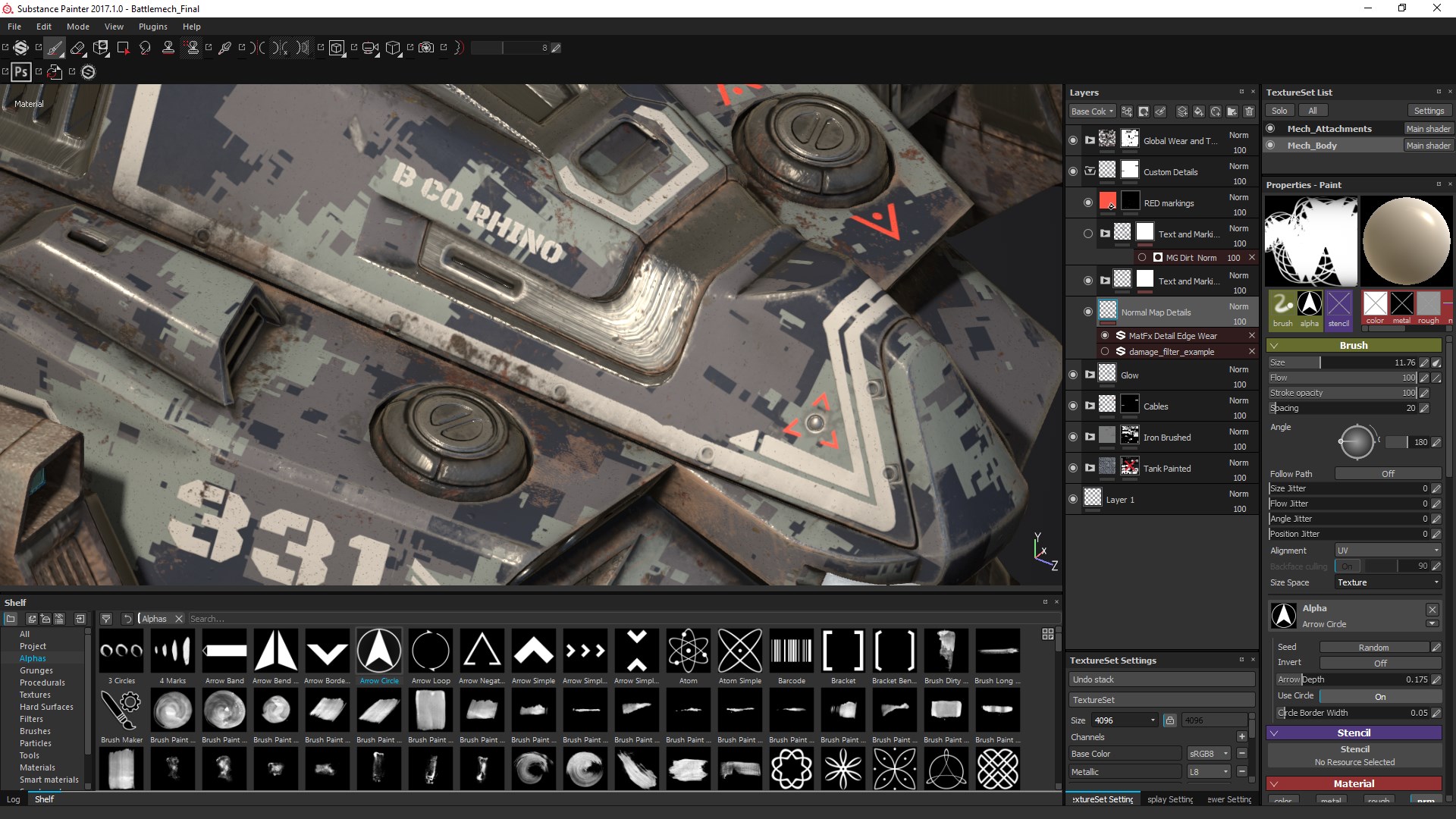
Task: Add a new fill layer in the Layers panel
Action: click(x=1199, y=111)
